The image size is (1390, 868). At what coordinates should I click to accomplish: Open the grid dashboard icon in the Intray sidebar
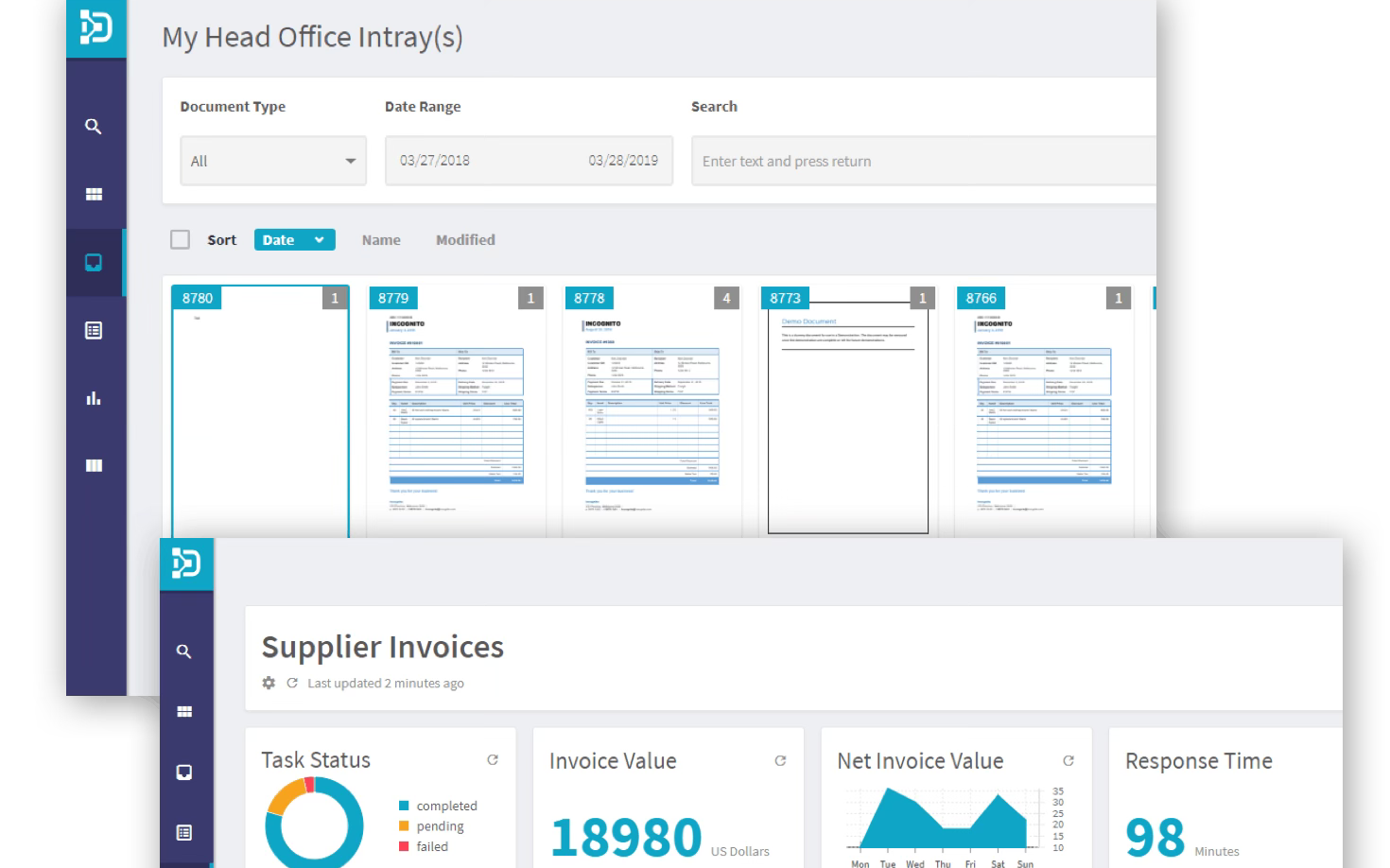(x=94, y=194)
